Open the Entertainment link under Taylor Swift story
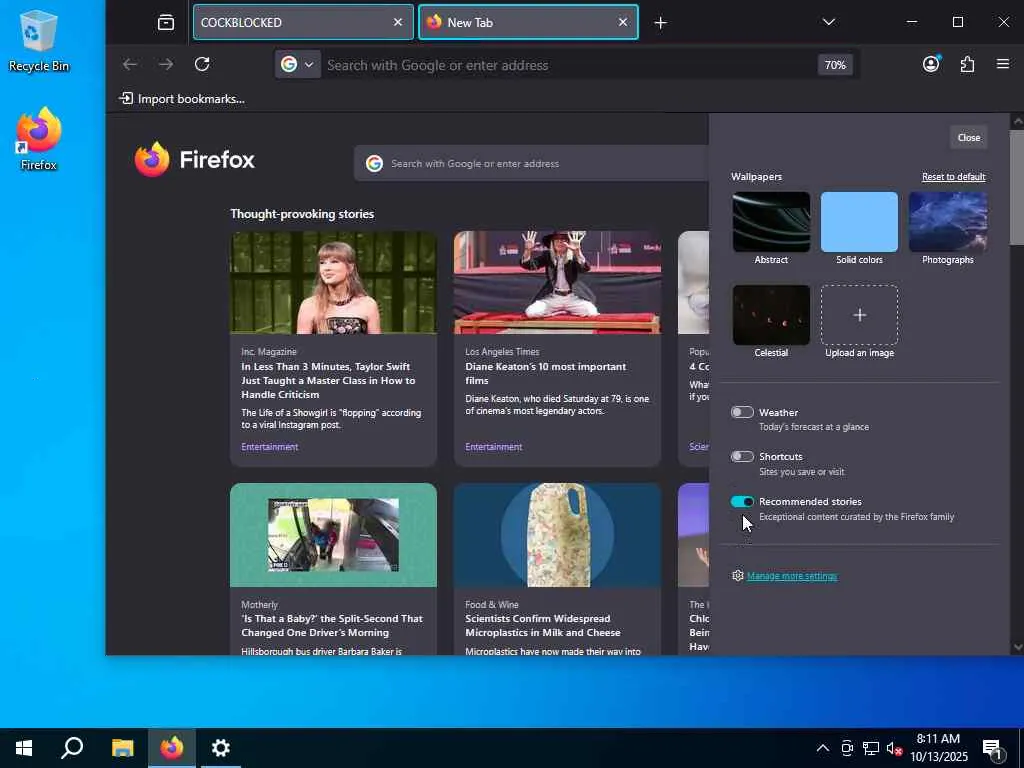The width and height of the screenshot is (1024, 768). pos(270,447)
